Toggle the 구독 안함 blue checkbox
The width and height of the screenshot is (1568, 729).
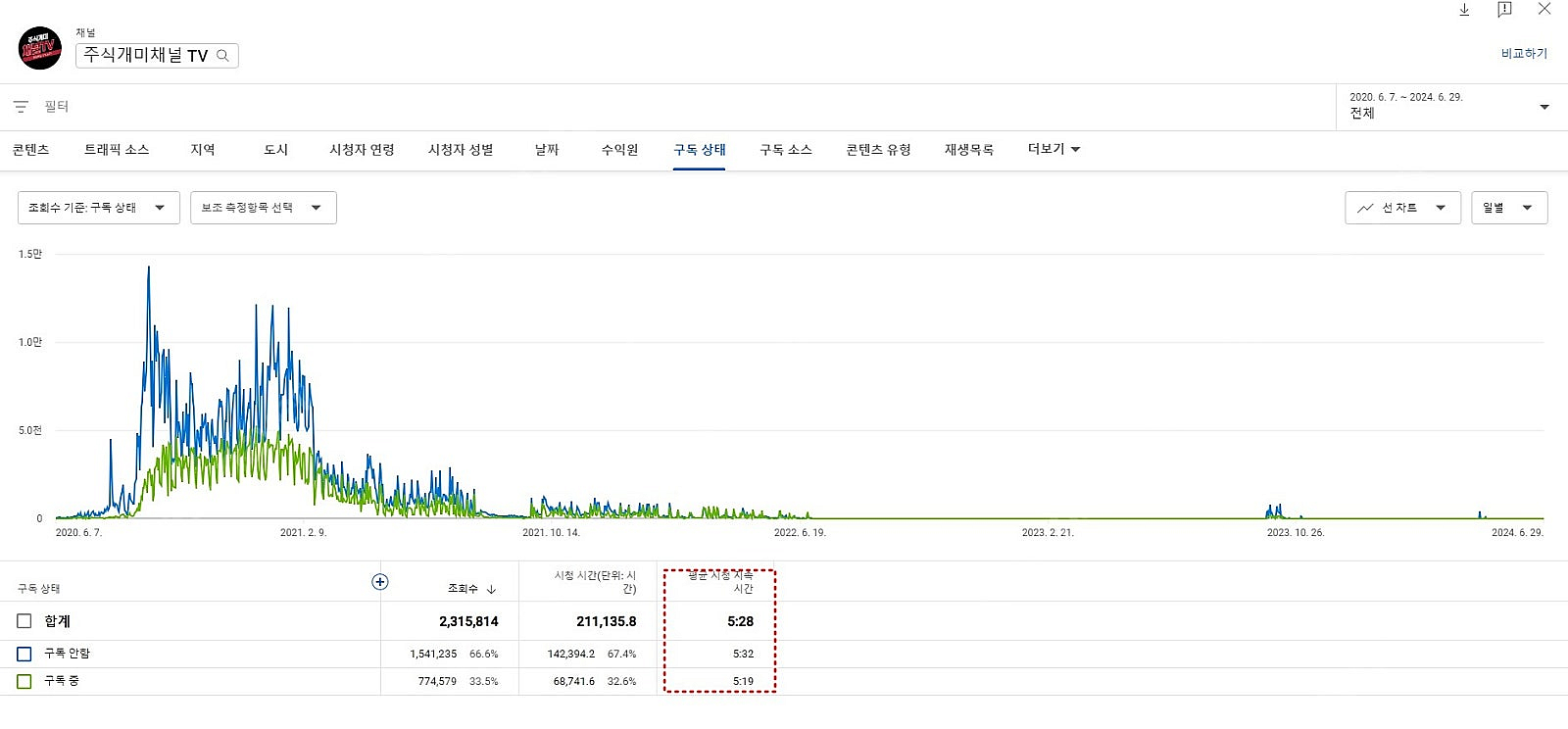[x=24, y=654]
